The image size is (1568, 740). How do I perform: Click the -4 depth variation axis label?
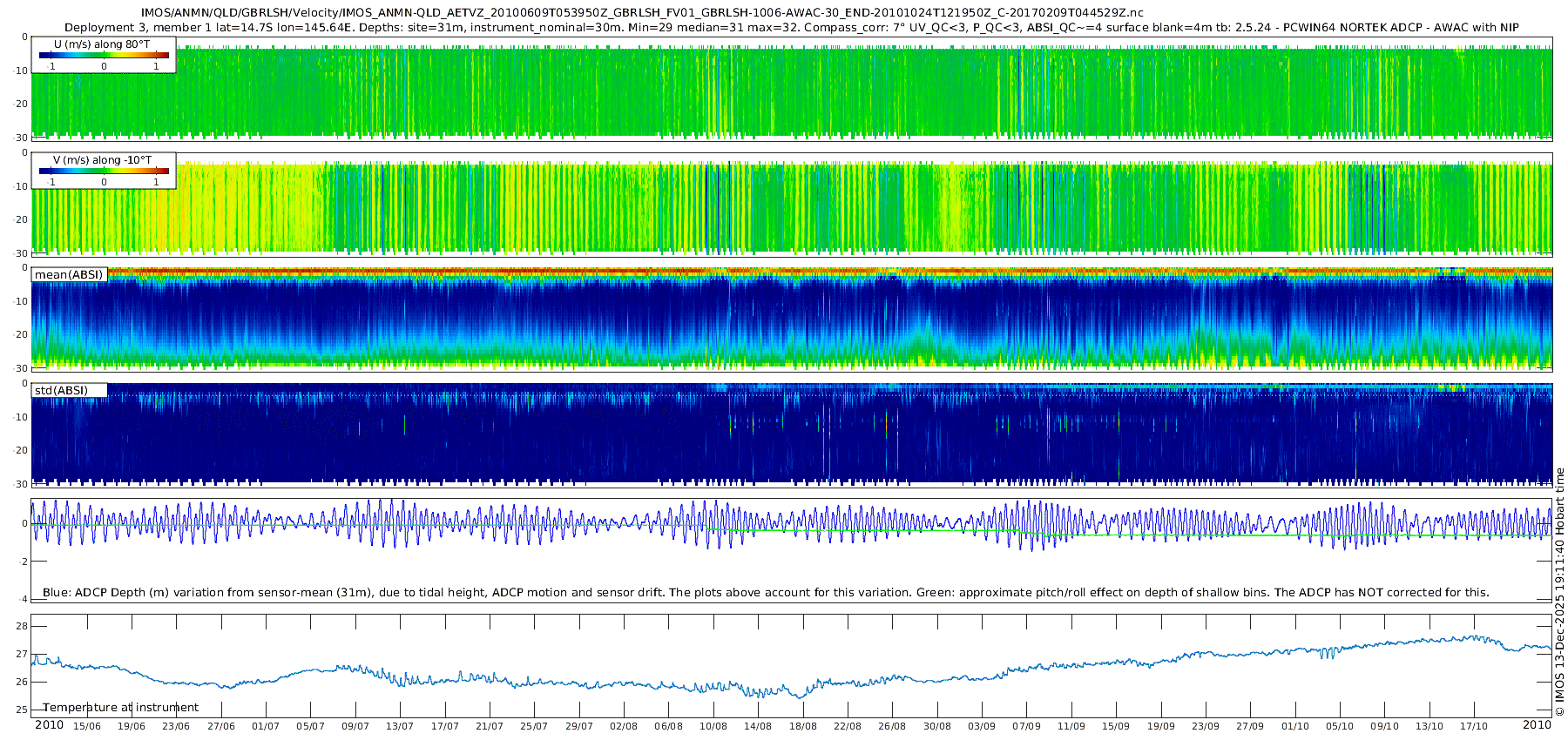pyautogui.click(x=23, y=600)
